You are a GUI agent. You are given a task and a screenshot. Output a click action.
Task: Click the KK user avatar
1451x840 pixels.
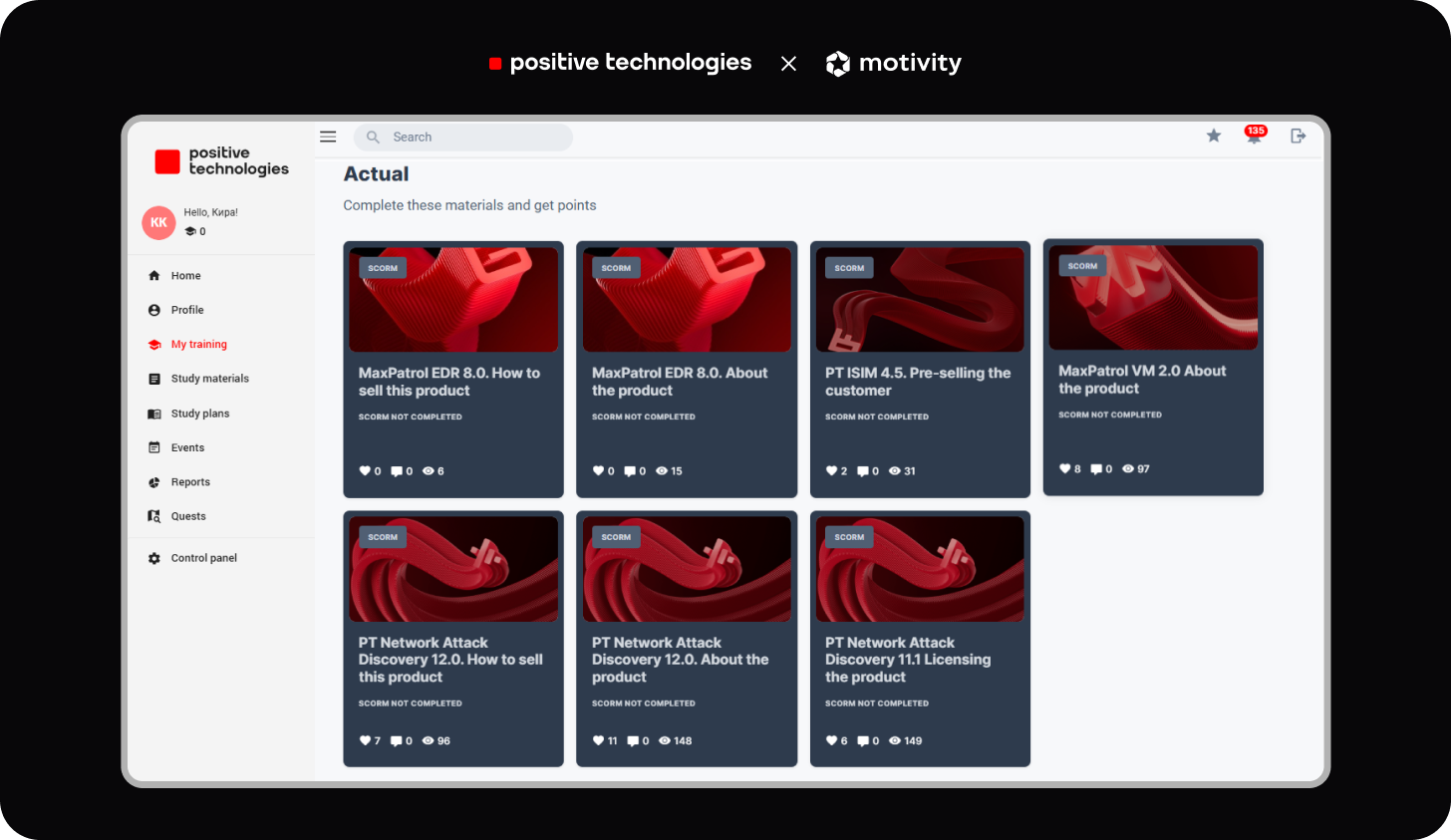tap(158, 223)
